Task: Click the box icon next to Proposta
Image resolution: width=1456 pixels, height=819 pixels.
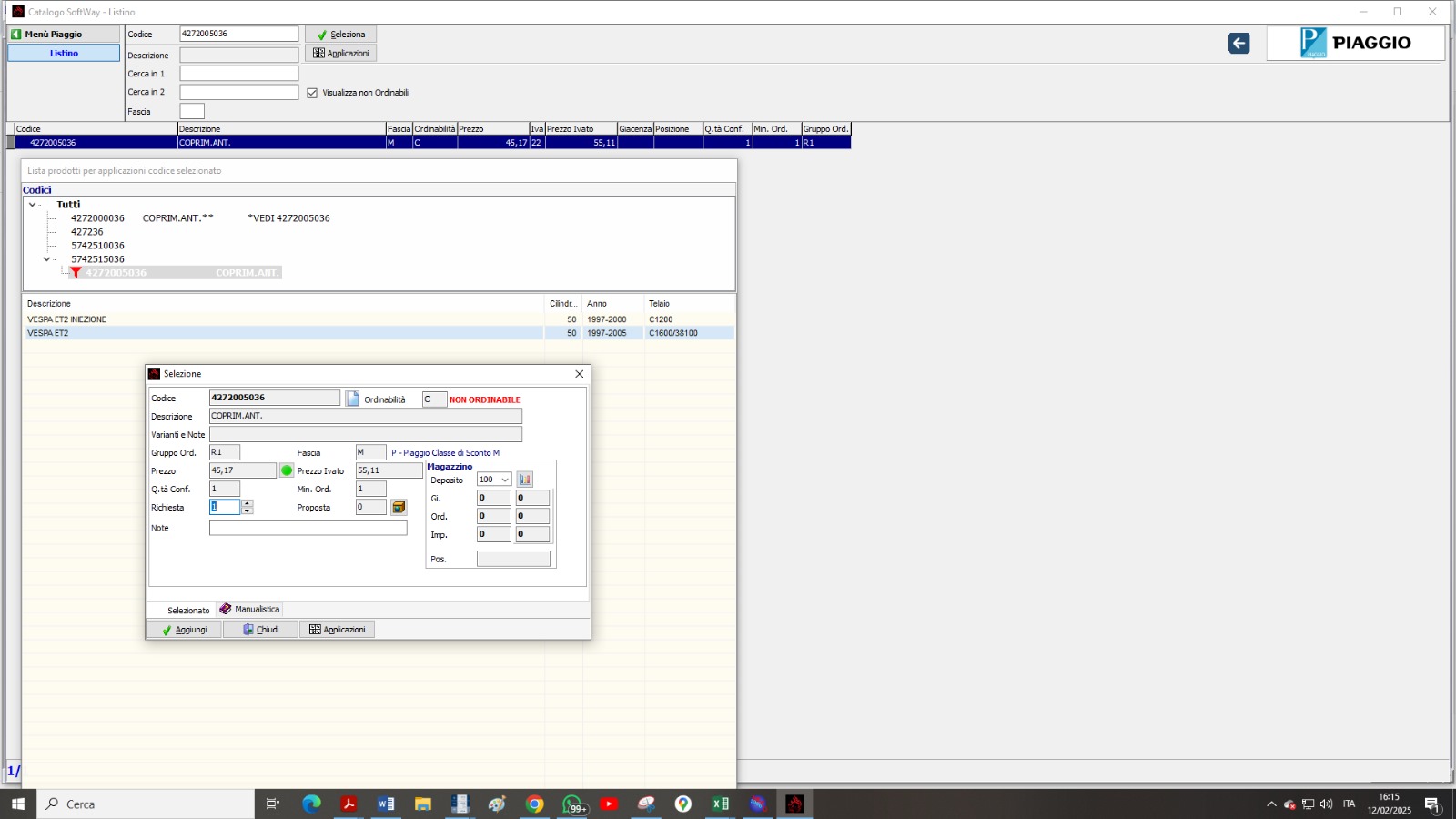Action: (x=399, y=508)
